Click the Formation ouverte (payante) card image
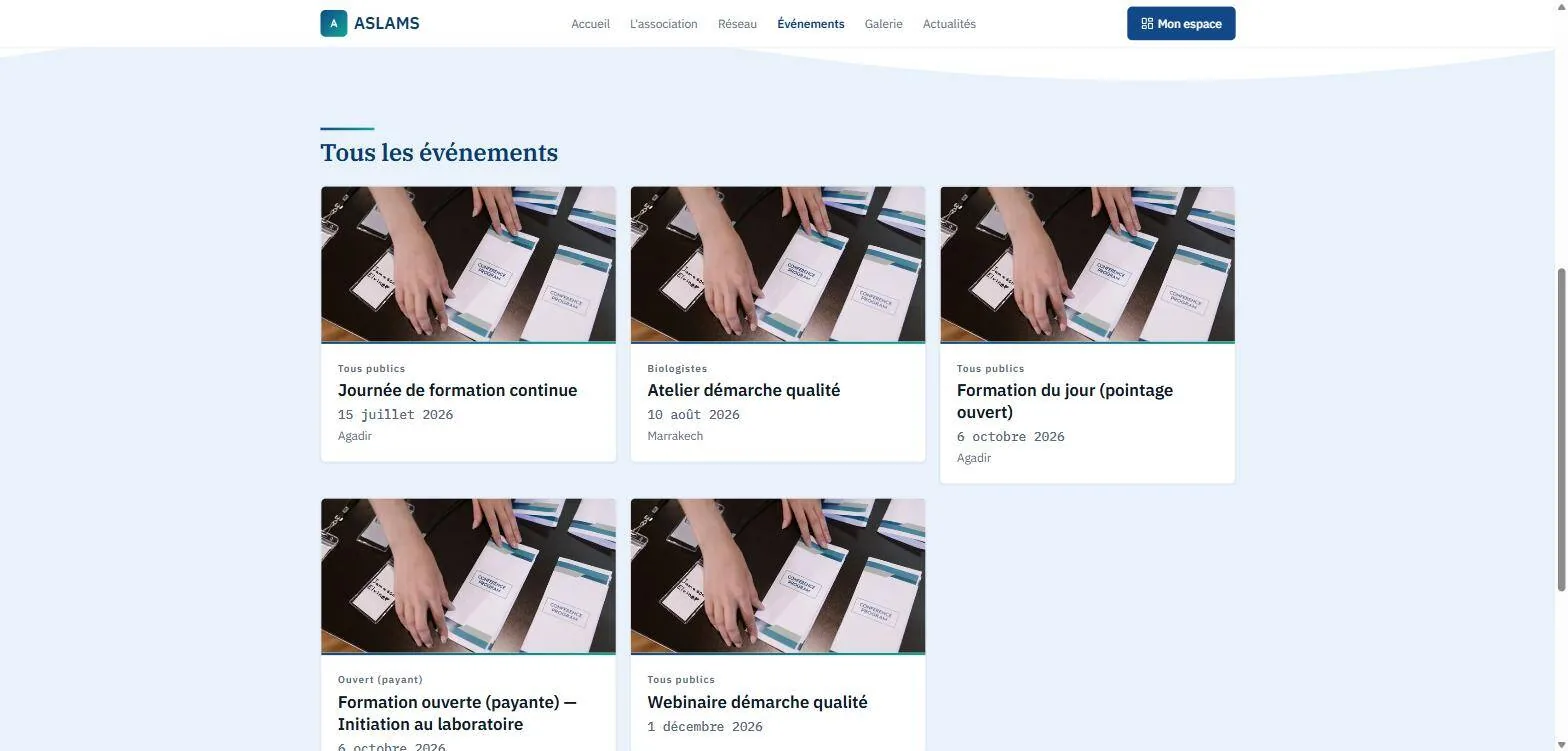The height and width of the screenshot is (751, 1568). pos(468,576)
